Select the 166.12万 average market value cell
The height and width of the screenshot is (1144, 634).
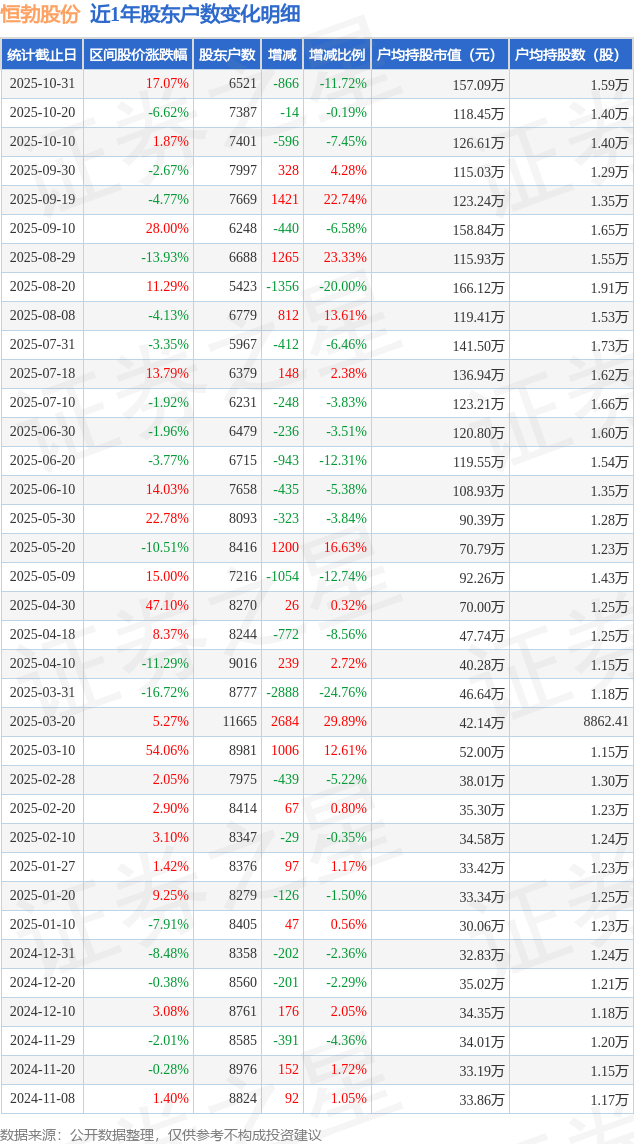[x=478, y=287]
